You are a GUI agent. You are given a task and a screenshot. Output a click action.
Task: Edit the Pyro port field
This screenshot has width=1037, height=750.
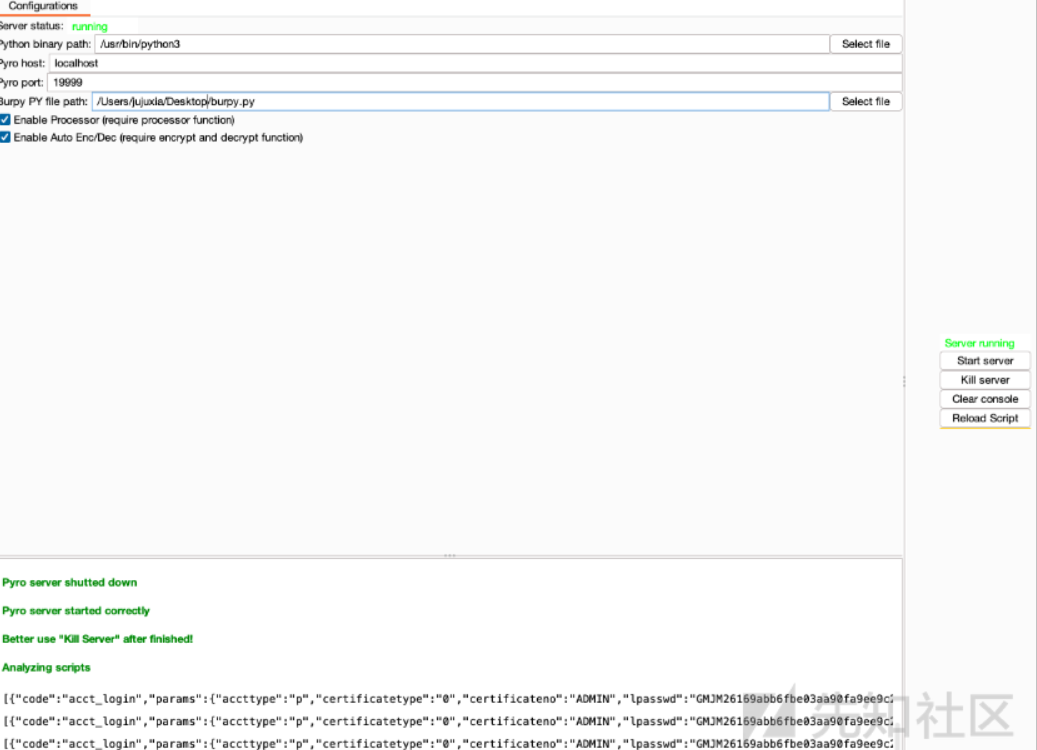click(x=474, y=82)
